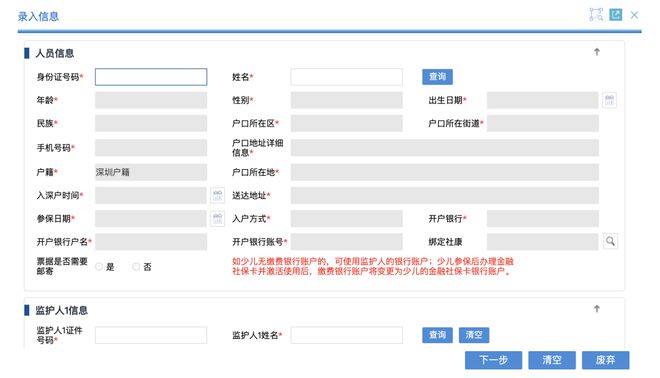Focus the 姓名 input field

(x=346, y=77)
